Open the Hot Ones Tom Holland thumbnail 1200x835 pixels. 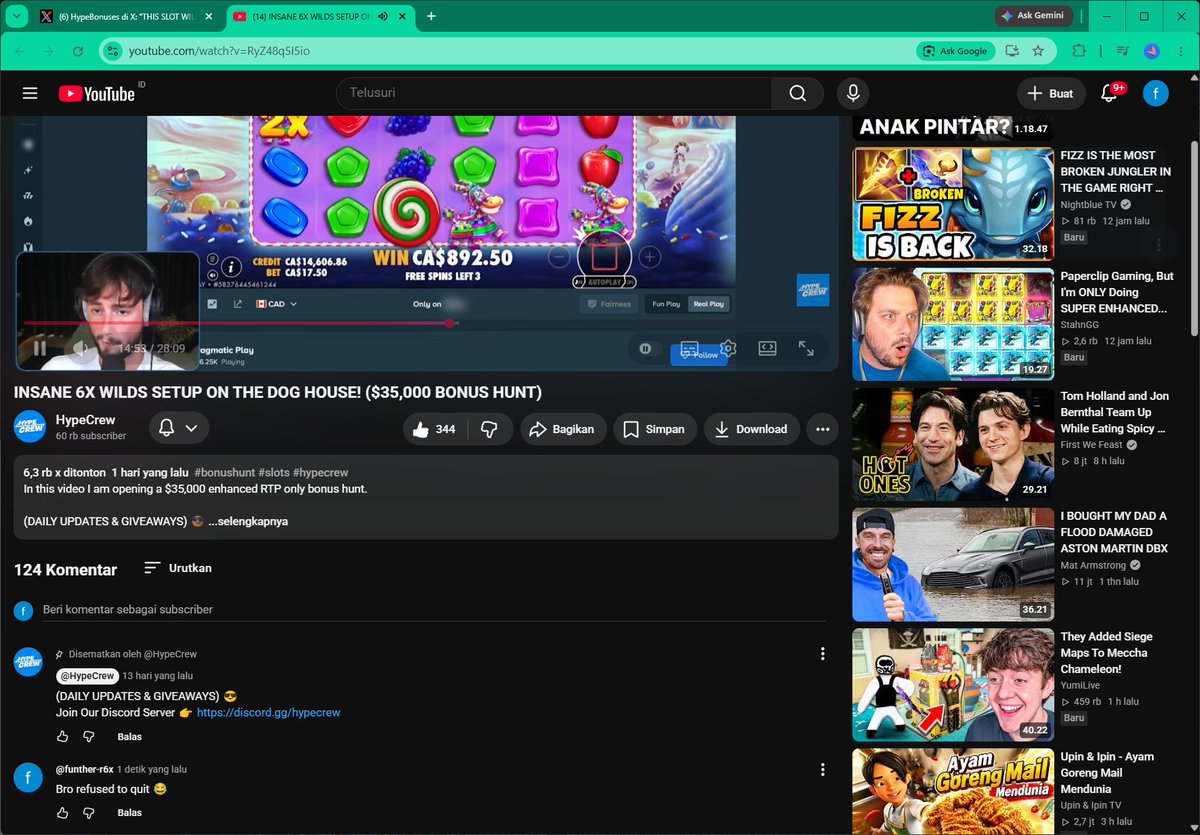(953, 444)
